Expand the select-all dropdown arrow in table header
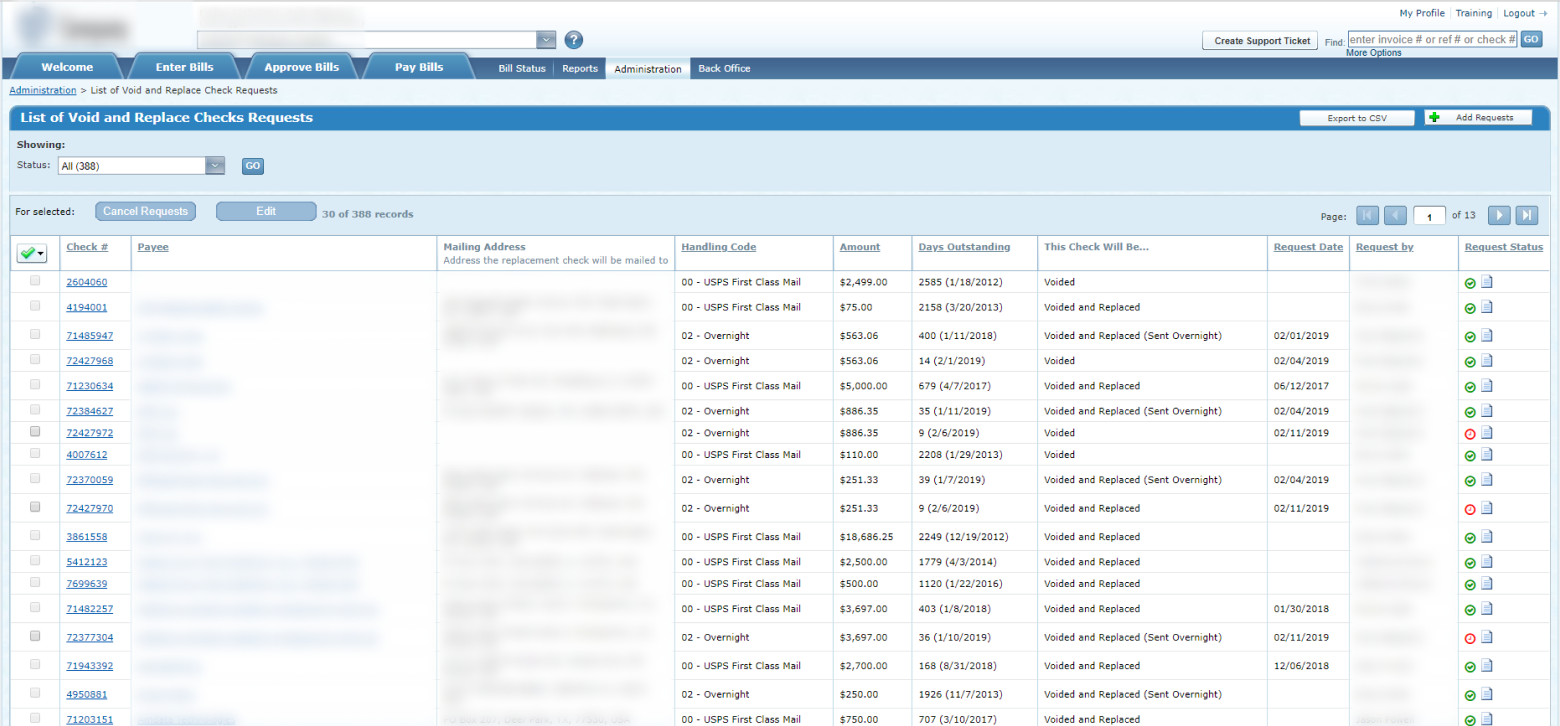 [42, 253]
